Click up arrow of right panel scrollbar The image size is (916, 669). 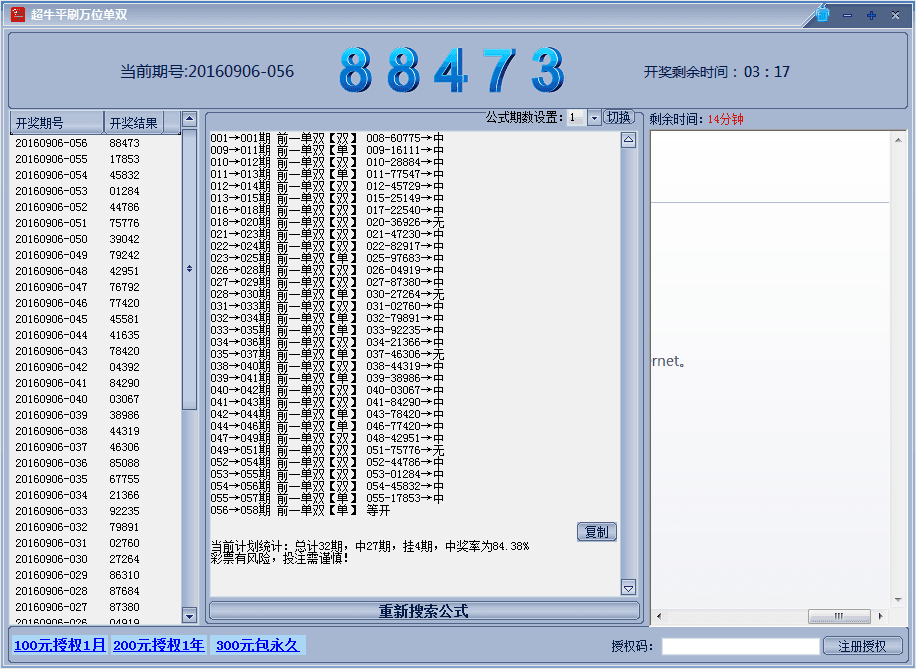pos(898,140)
